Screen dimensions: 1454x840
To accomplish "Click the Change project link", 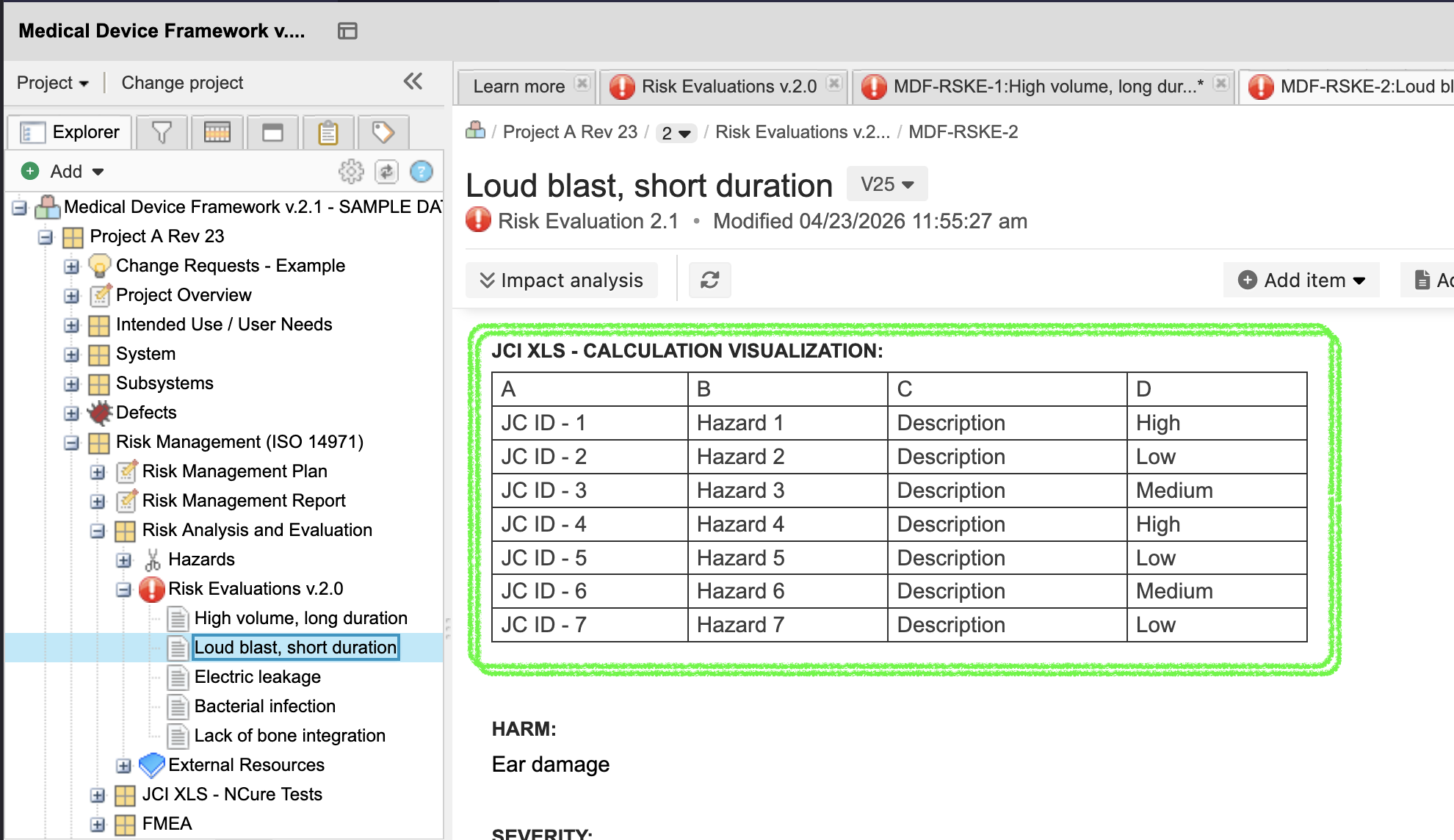I will pyautogui.click(x=181, y=82).
